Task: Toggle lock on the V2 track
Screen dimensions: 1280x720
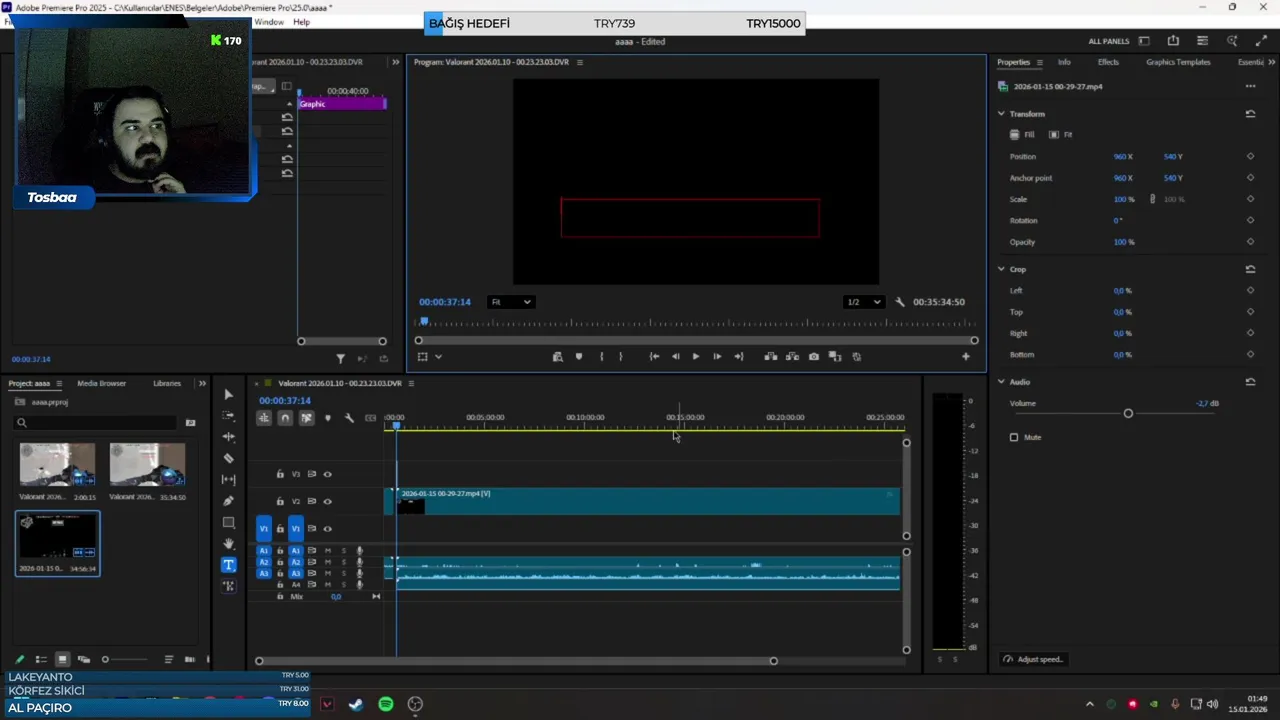Action: click(x=280, y=501)
